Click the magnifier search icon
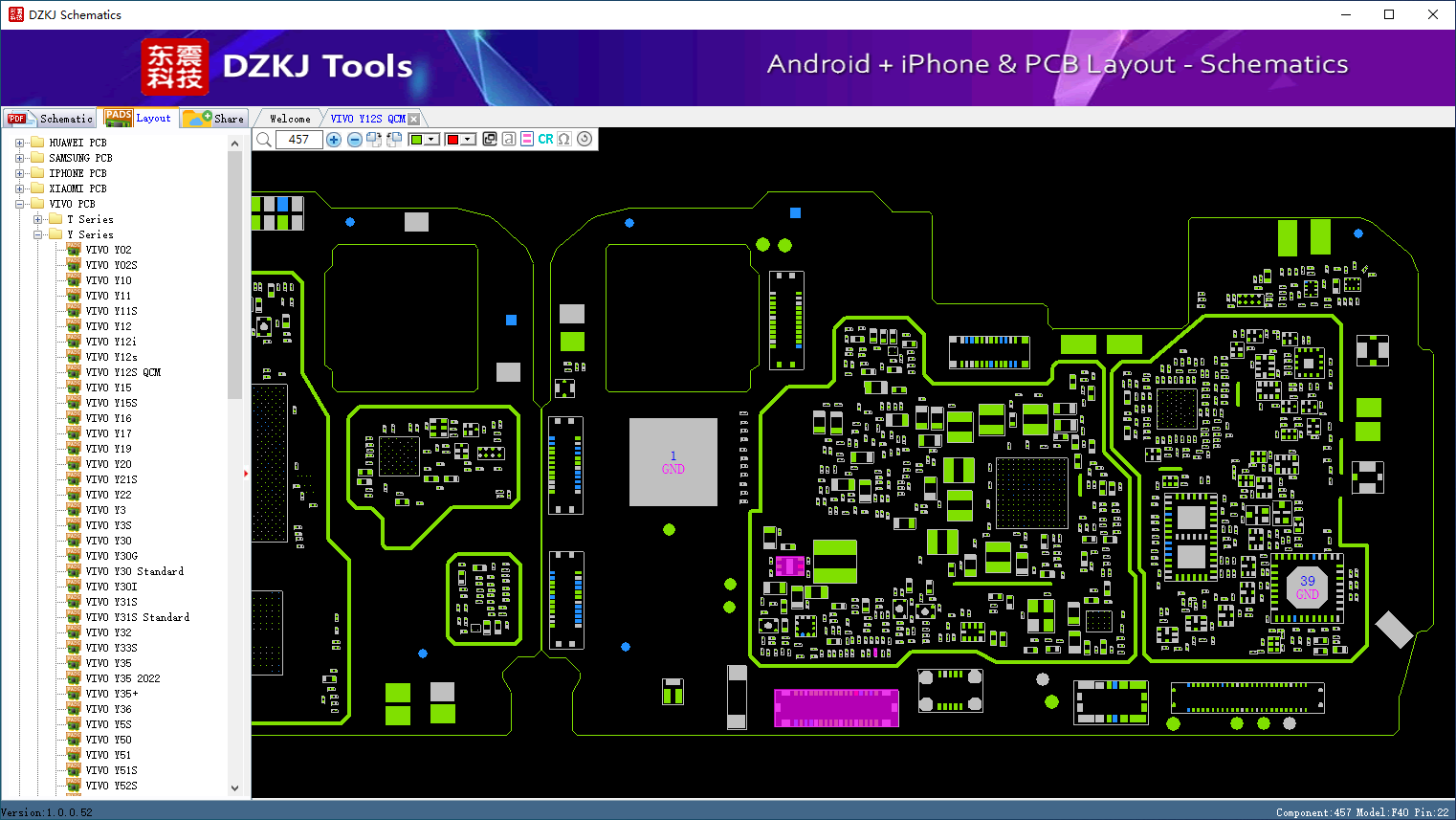The width and height of the screenshot is (1456, 820). [264, 140]
